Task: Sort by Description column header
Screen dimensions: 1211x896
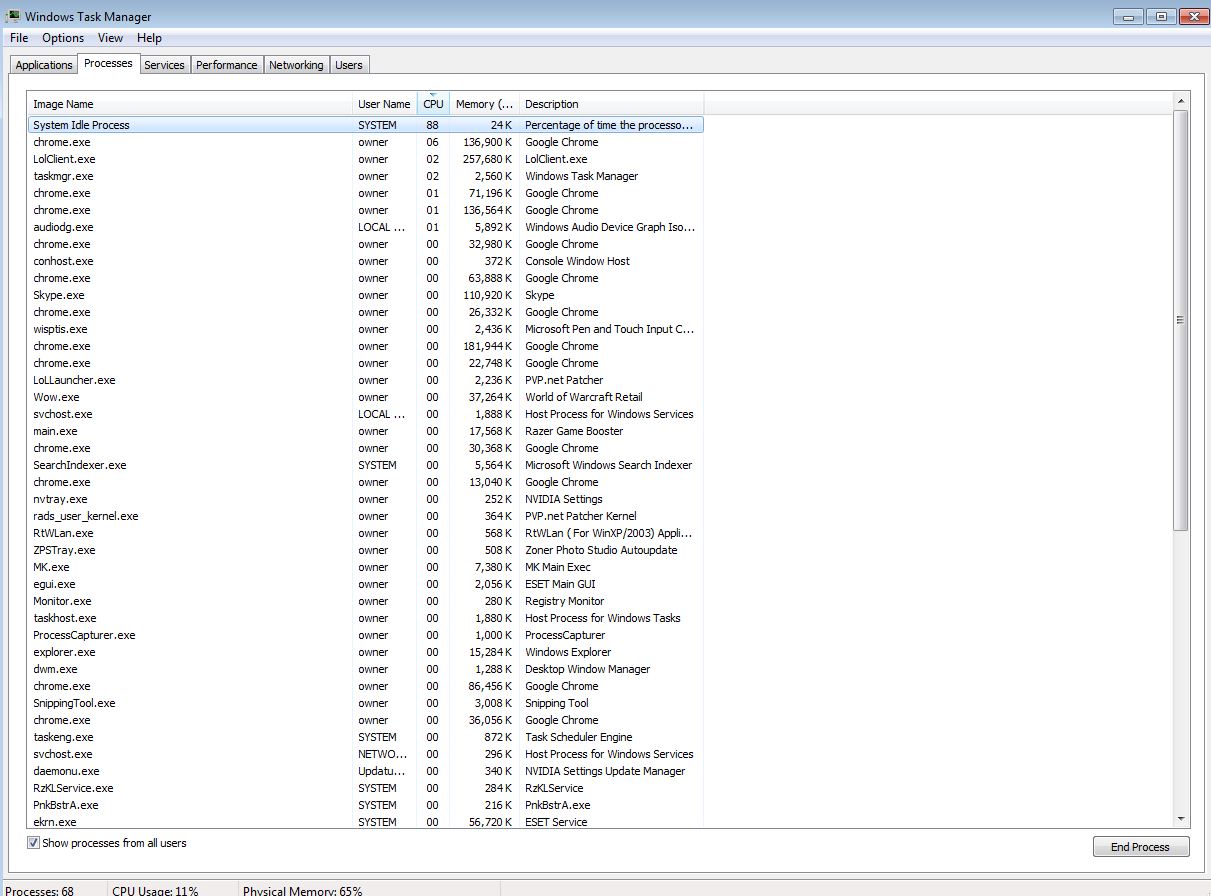Action: tap(611, 104)
